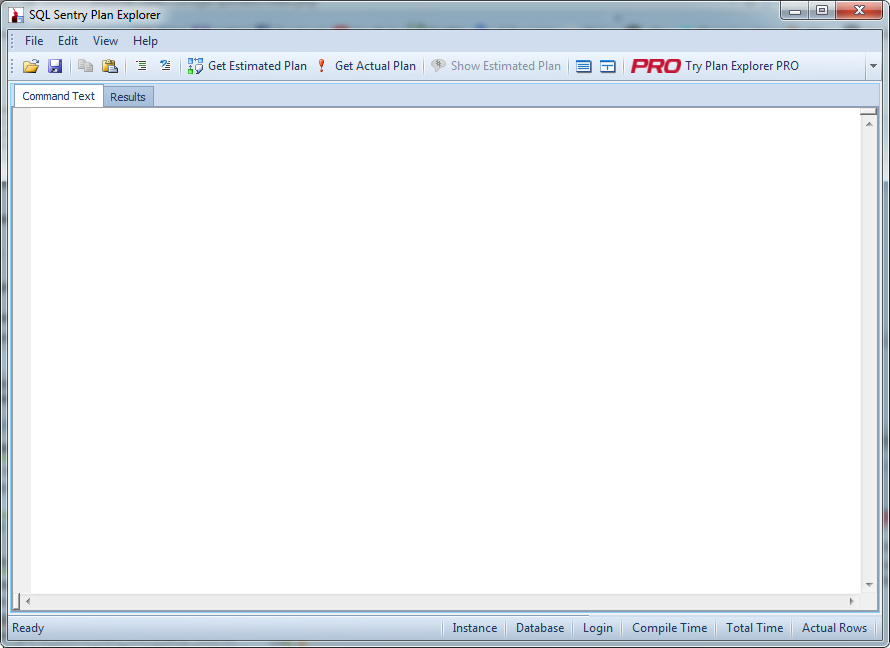Open the File menu
This screenshot has width=890, height=648.
34,41
